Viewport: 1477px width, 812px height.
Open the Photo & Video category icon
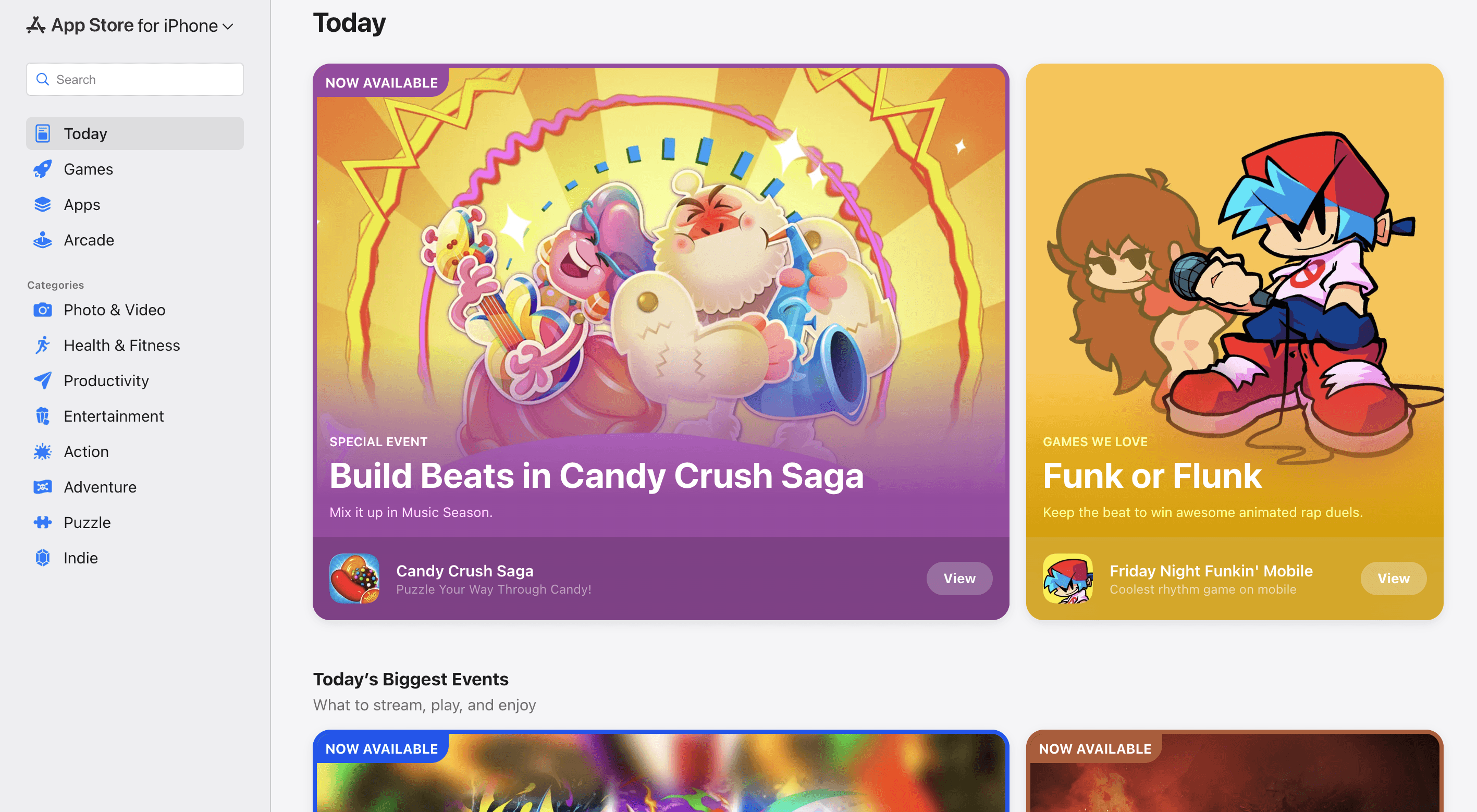click(x=42, y=310)
